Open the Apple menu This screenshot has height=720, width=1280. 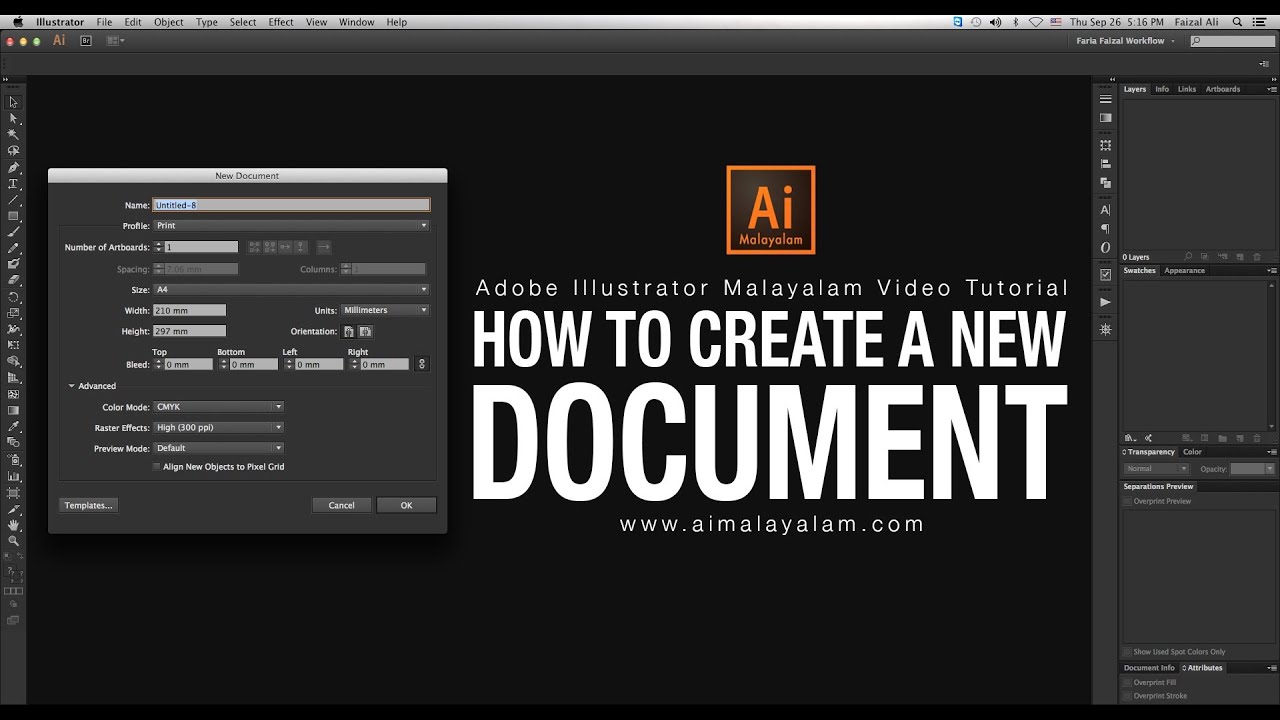18,22
